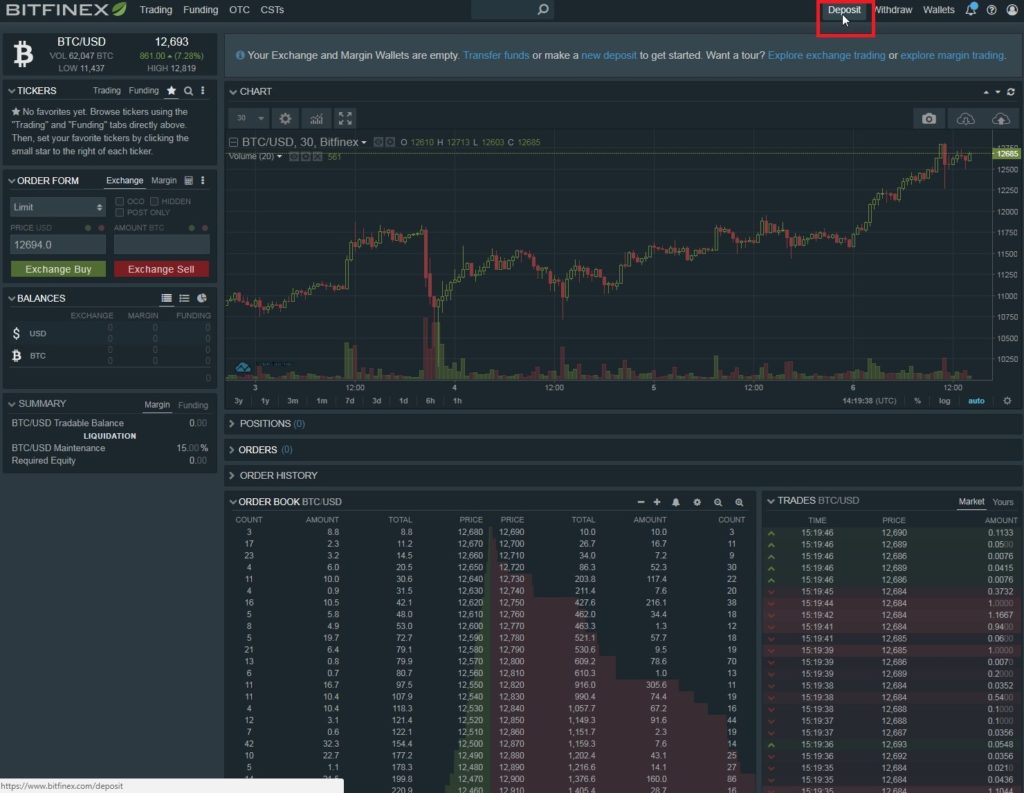Take a chart snapshot with camera icon
Screen dimensions: 1024x793
tap(929, 118)
